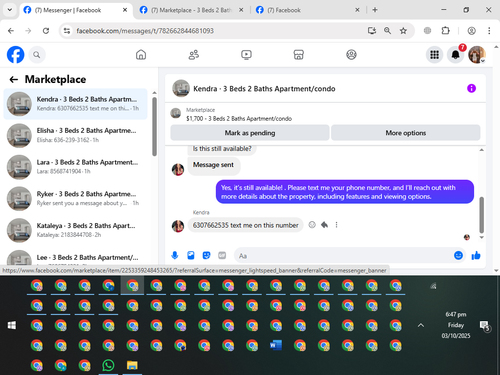Switch to the Marketplace - 3 Beds tab
Viewport: 500px width, 375px height.
click(191, 10)
